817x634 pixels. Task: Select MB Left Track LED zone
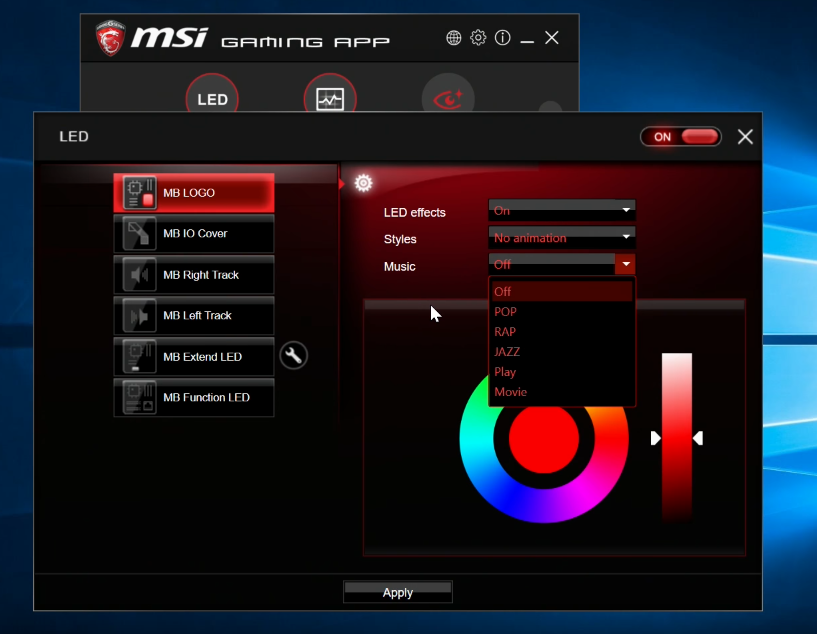pos(194,316)
